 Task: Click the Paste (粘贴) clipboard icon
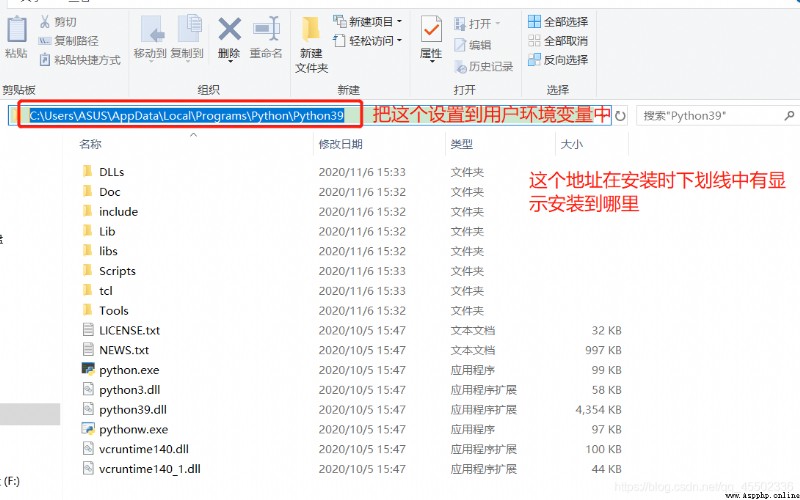pyautogui.click(x=16, y=29)
